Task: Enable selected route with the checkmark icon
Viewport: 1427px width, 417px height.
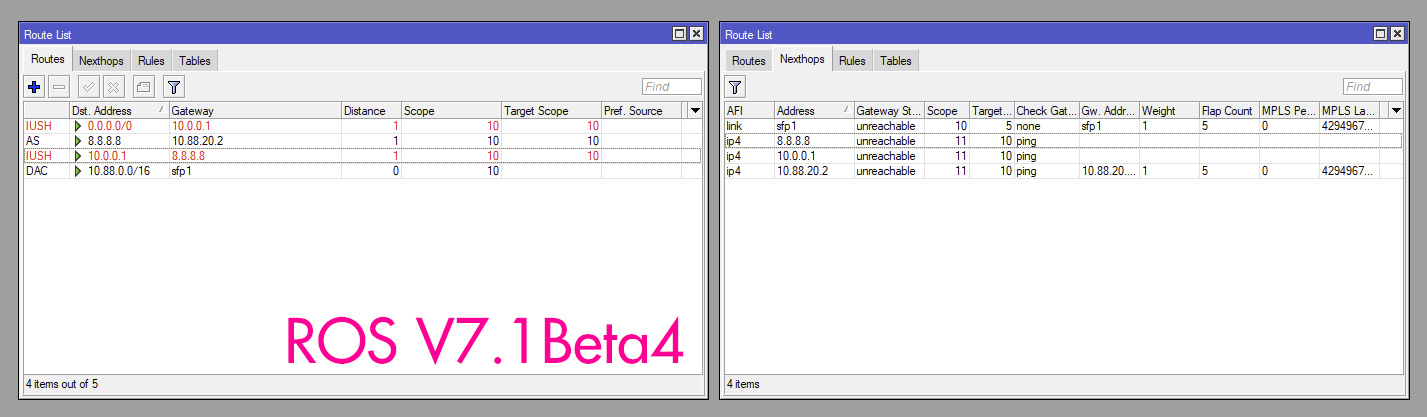Action: [x=89, y=87]
